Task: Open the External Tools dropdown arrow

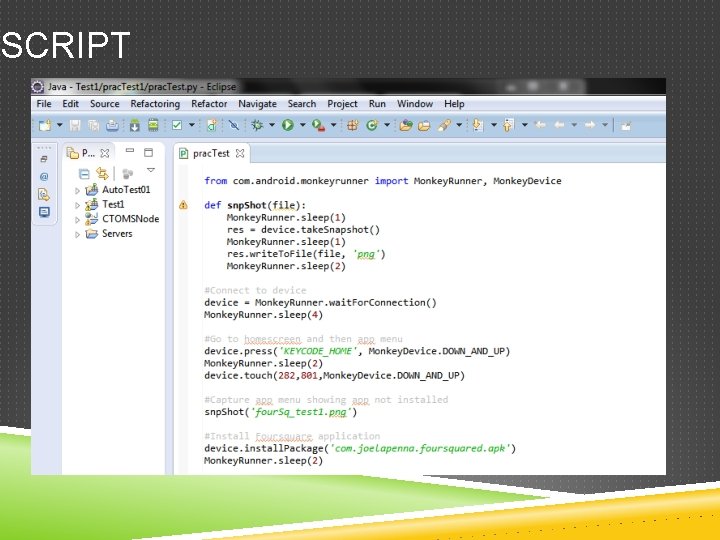Action: click(334, 125)
